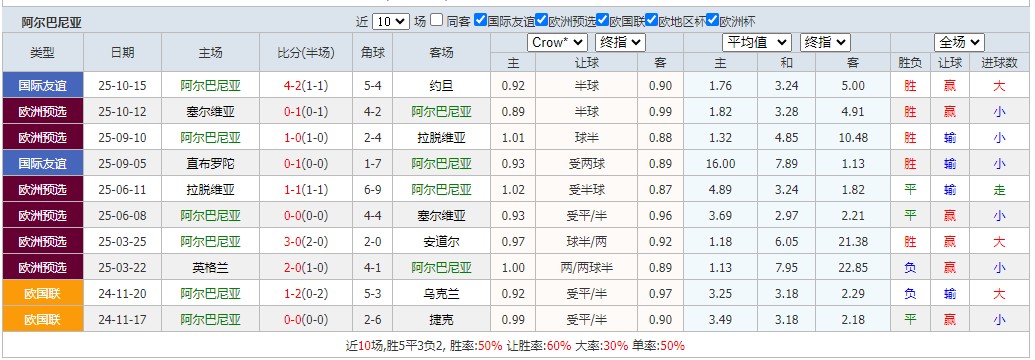Open the 直布罗陀 team link

pyautogui.click(x=211, y=164)
